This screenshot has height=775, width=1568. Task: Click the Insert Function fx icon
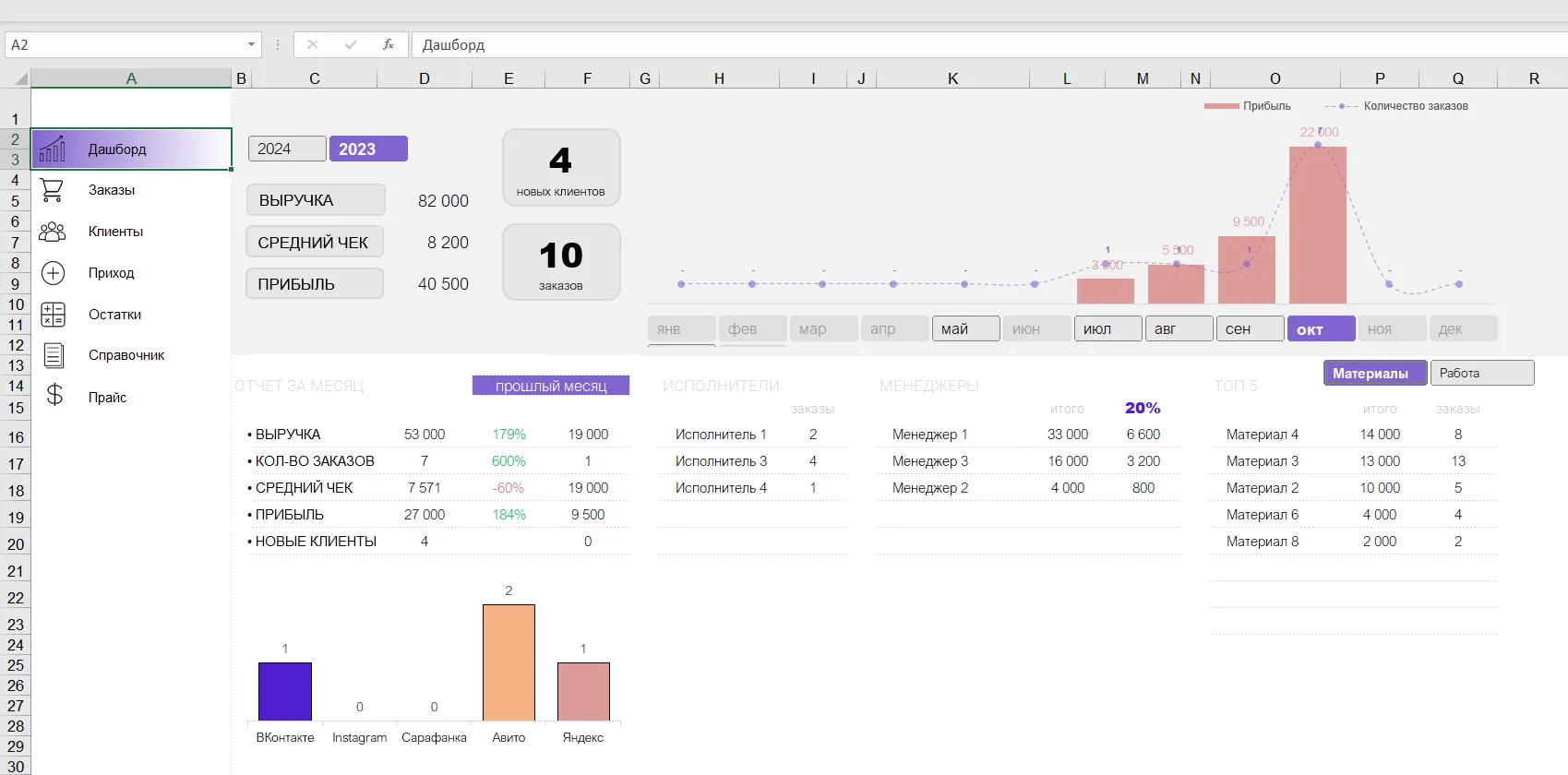[389, 44]
